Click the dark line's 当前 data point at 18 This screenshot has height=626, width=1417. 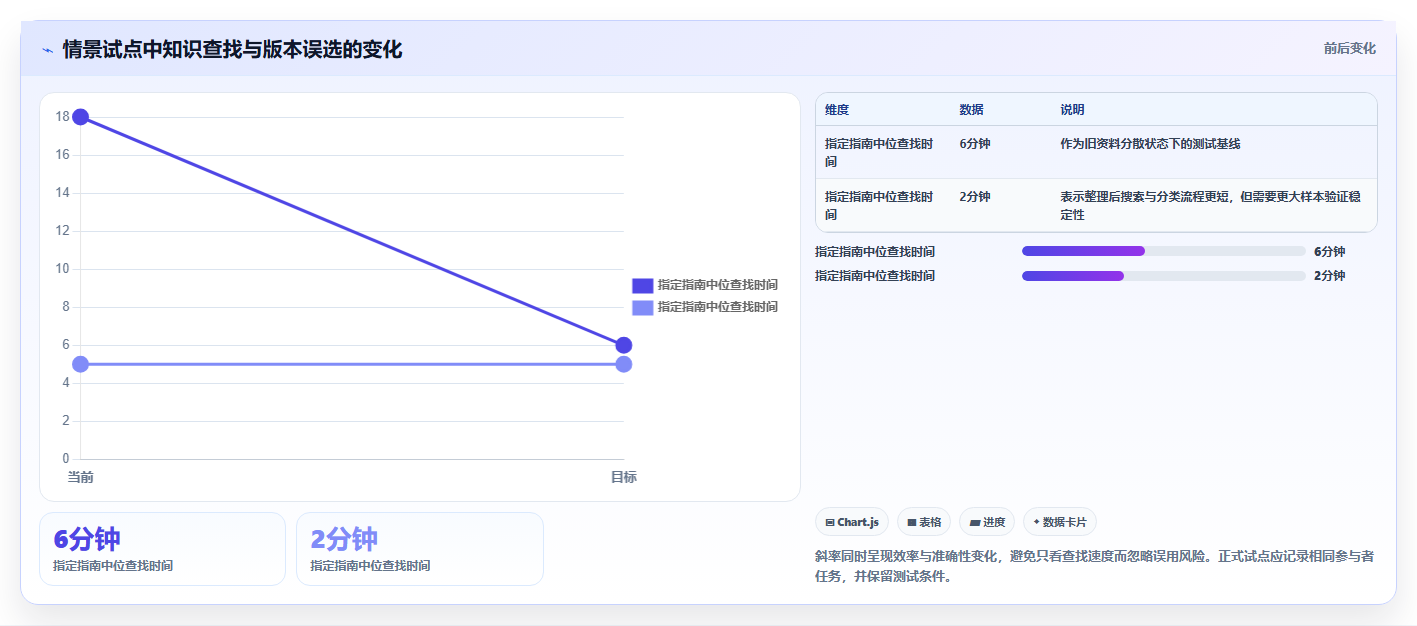(x=81, y=117)
